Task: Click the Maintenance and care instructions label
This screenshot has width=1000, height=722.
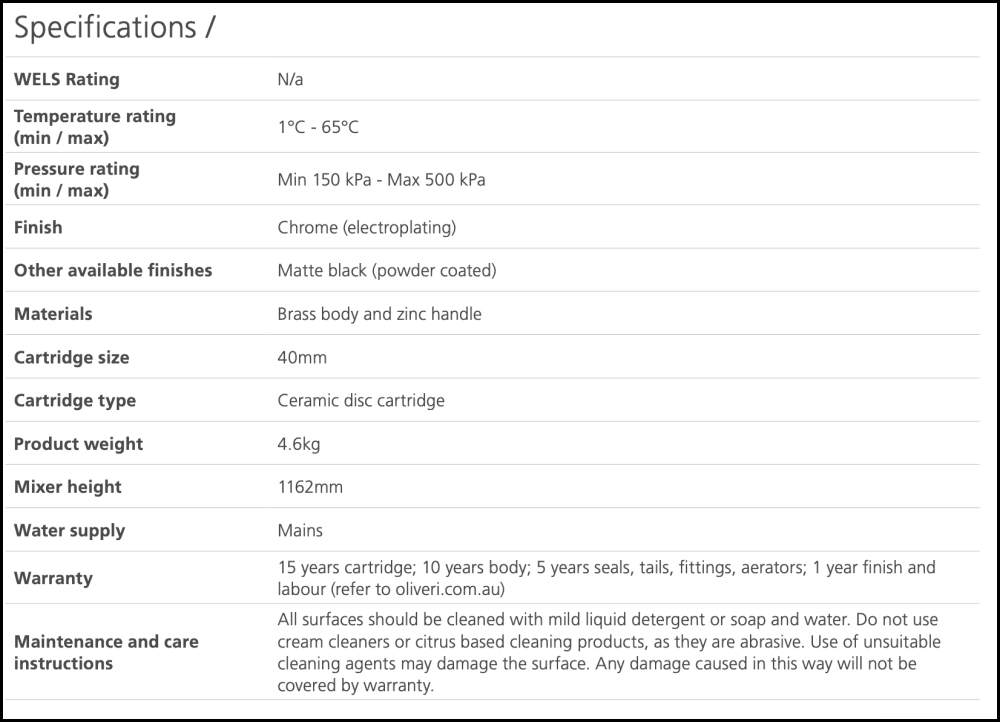Action: point(106,652)
